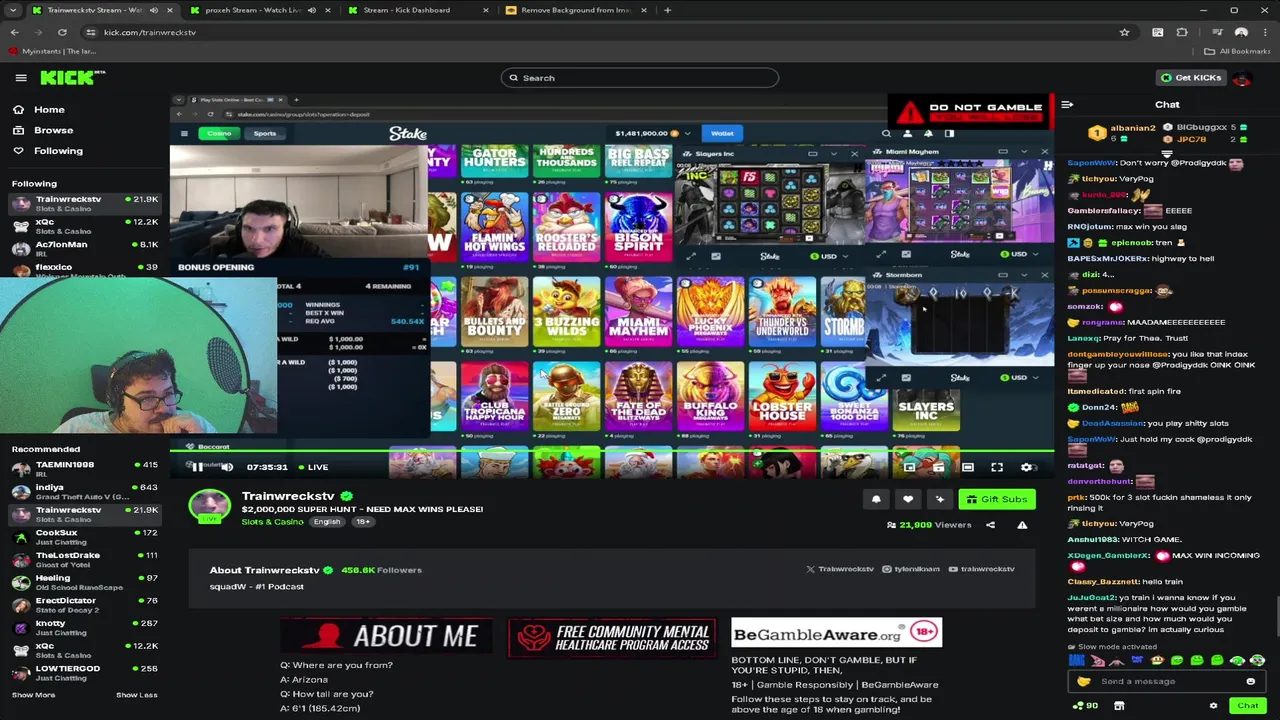
Task: Open TAEMIN1998 recommended channel
Action: coord(84,468)
